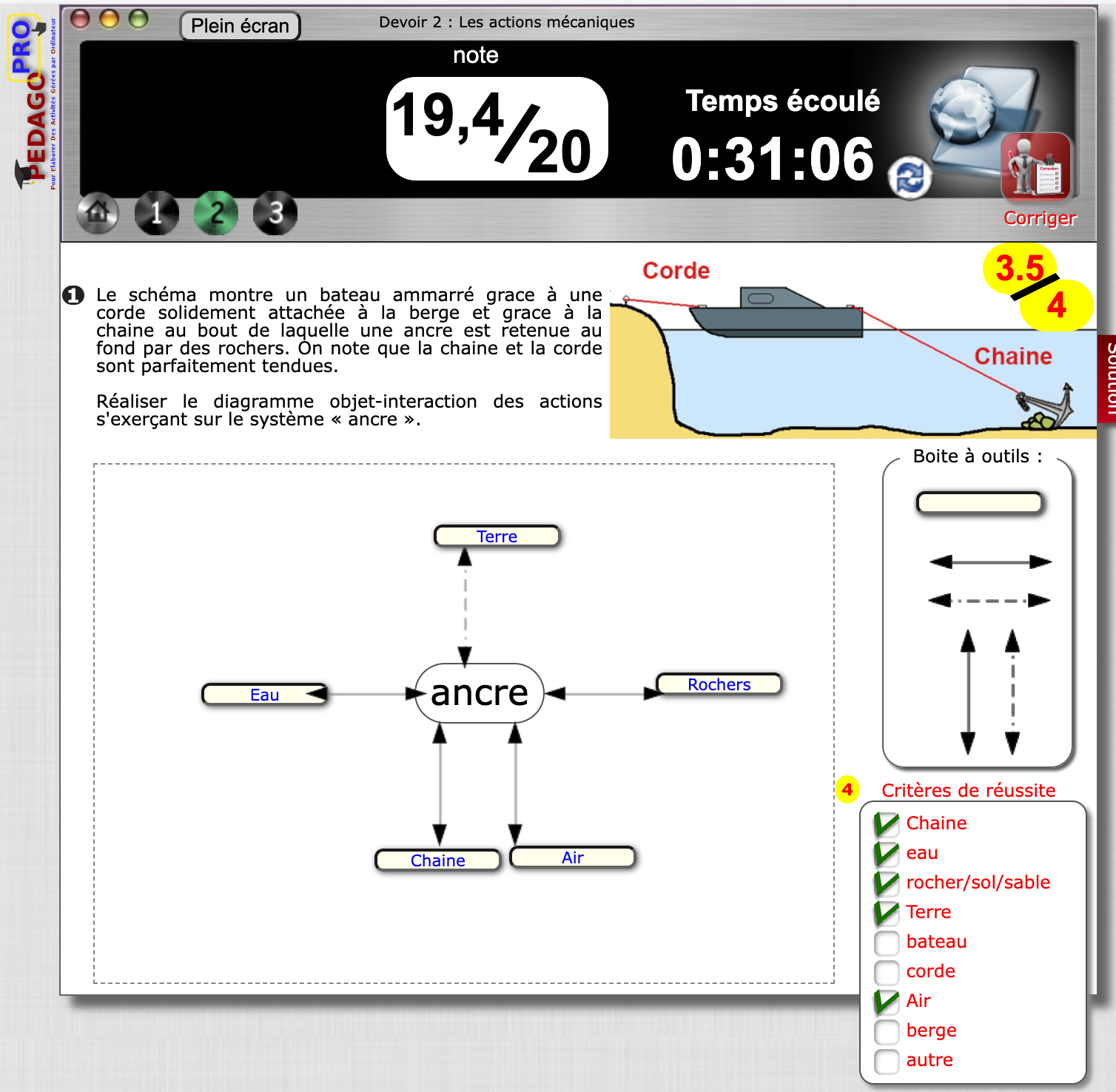The image size is (1116, 1092).
Task: Choose the solid vertical double arrow tool
Action: tap(967, 692)
